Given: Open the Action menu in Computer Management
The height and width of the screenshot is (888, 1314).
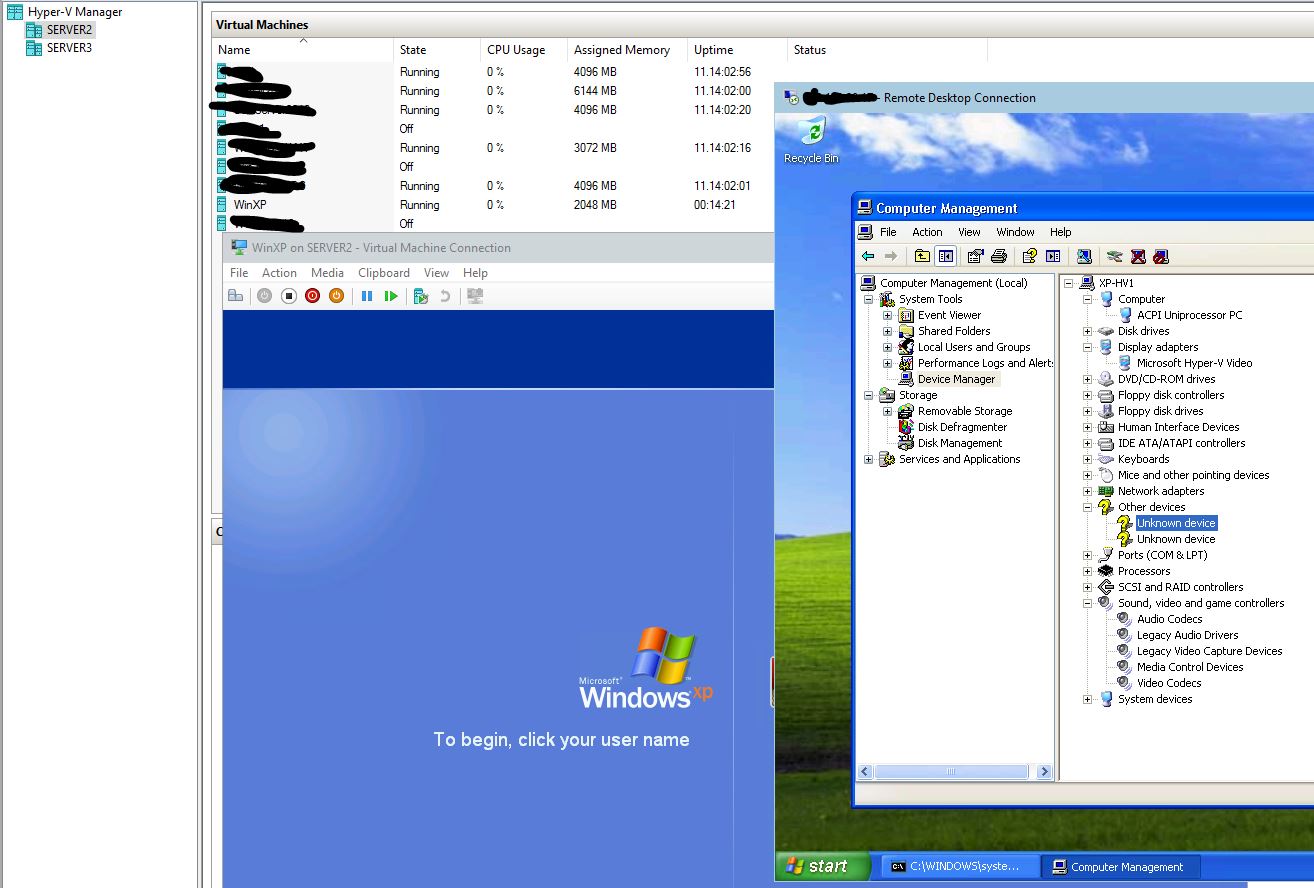Looking at the screenshot, I should (x=927, y=231).
